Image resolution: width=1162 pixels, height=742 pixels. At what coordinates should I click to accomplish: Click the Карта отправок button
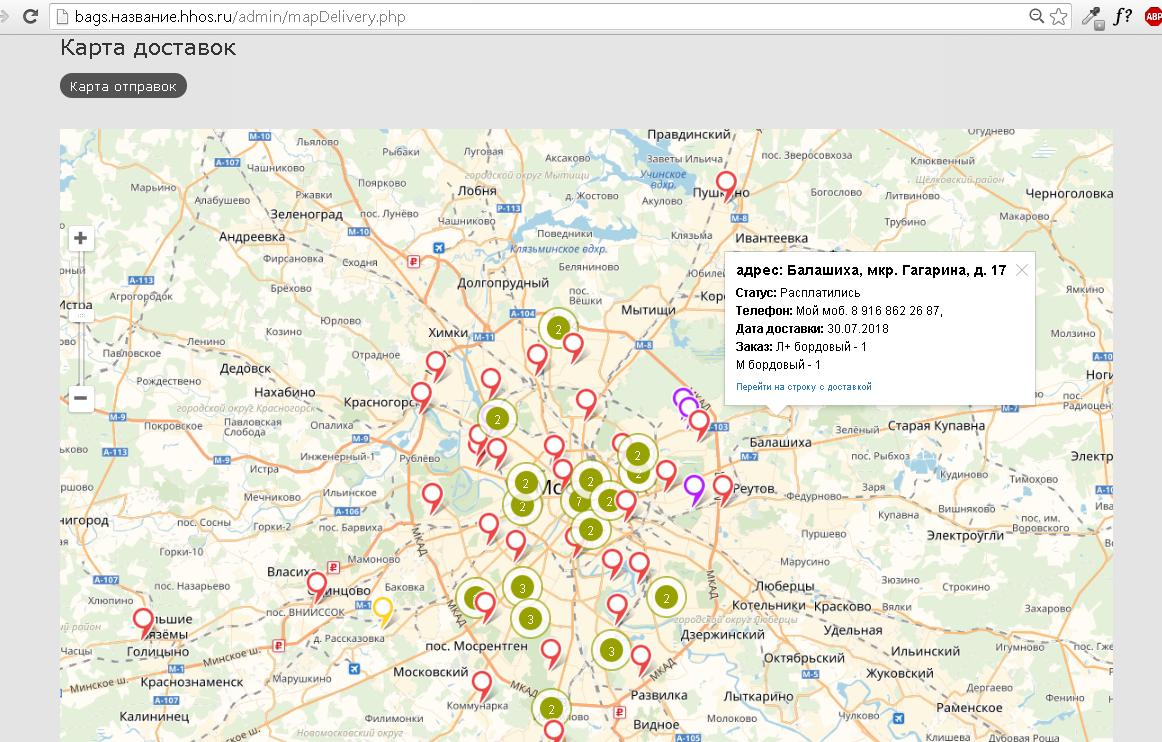point(123,86)
